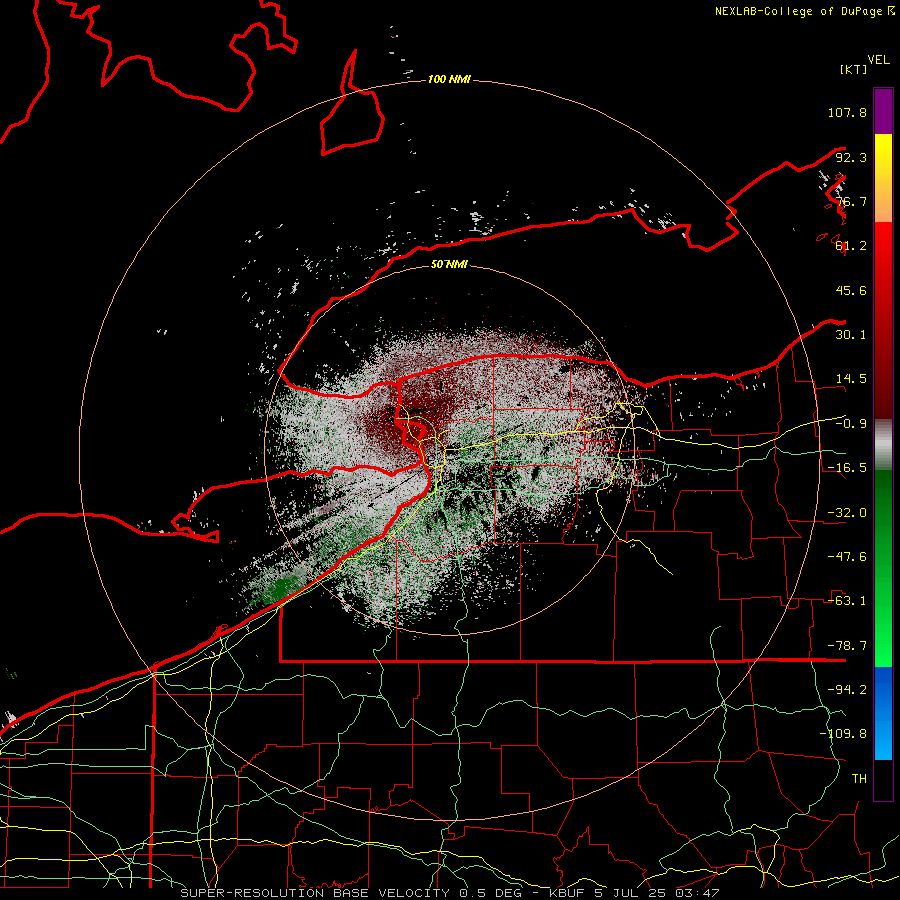Click the yellow-orange segment of color bar
Viewport: 900px width, 900px height.
click(883, 178)
